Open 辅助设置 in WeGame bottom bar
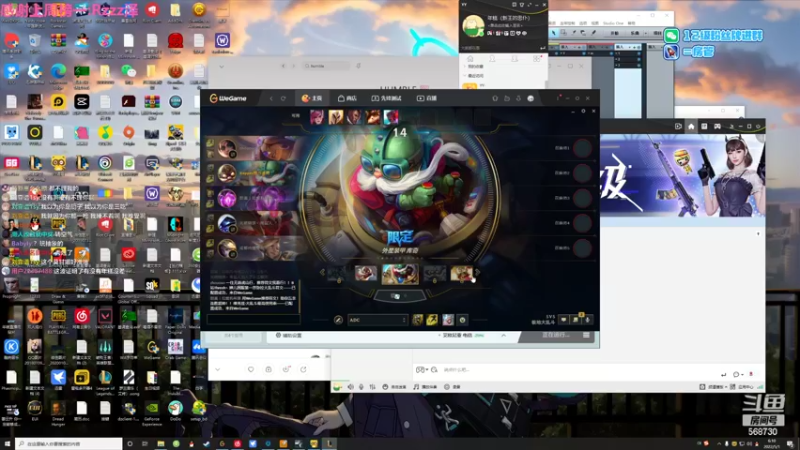The image size is (800, 450). [x=289, y=335]
